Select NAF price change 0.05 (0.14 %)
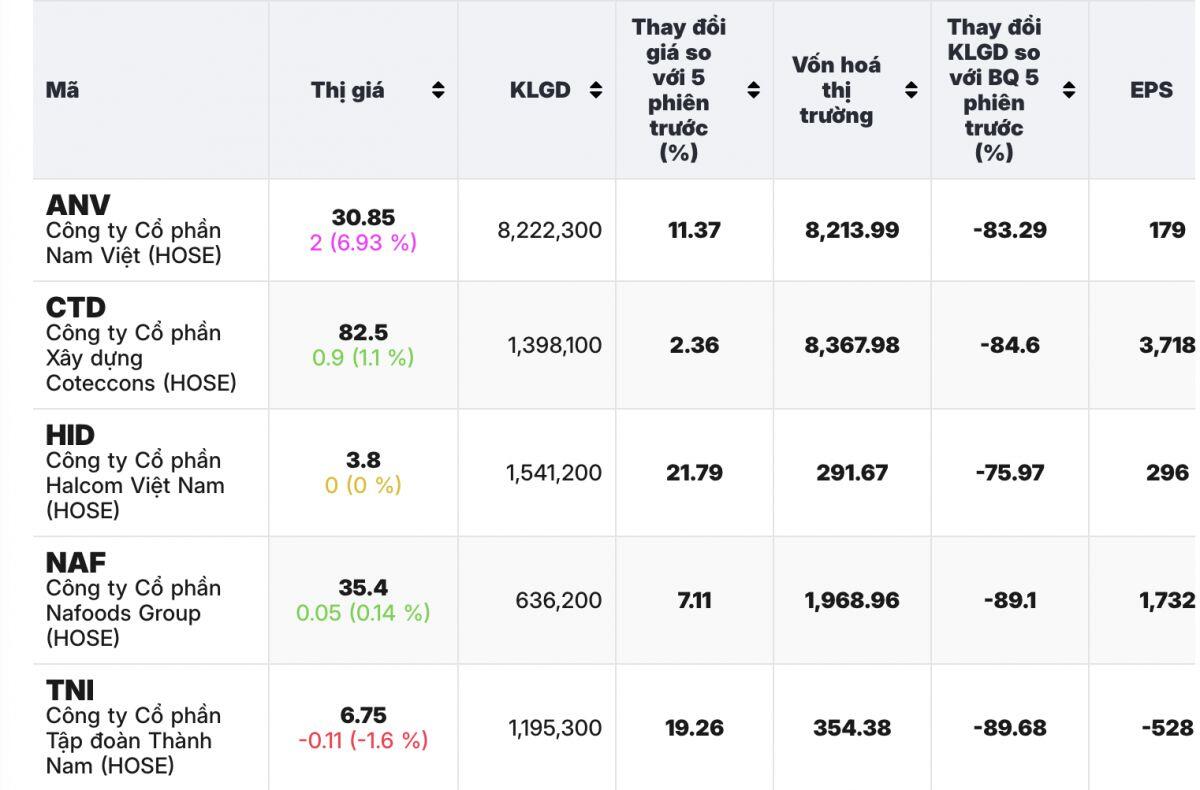The image size is (1200, 790). pyautogui.click(x=363, y=613)
